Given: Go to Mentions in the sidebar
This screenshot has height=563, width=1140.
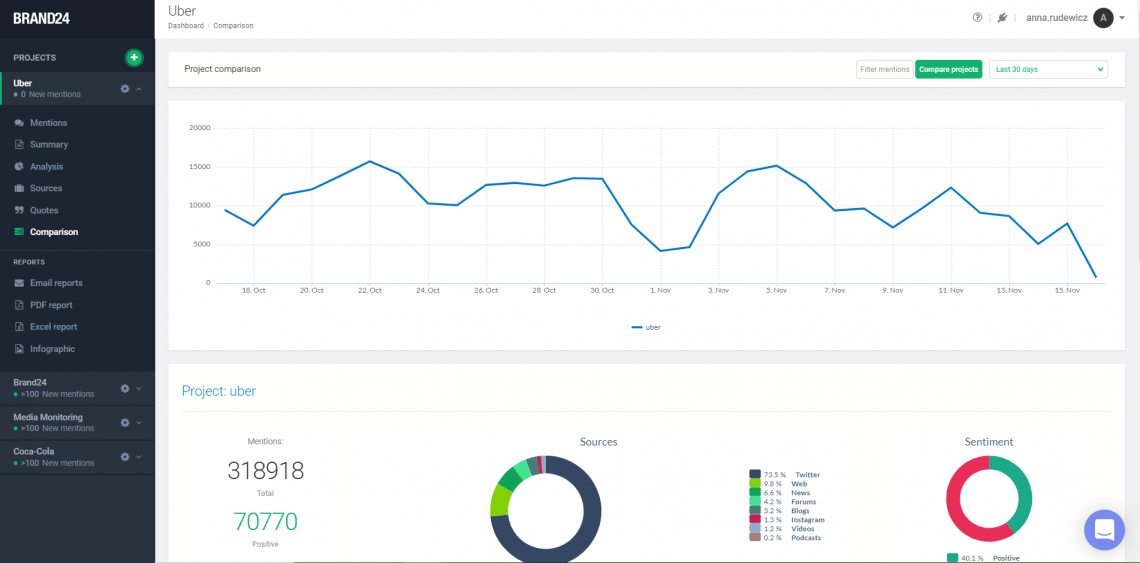Looking at the screenshot, I should 48,123.
